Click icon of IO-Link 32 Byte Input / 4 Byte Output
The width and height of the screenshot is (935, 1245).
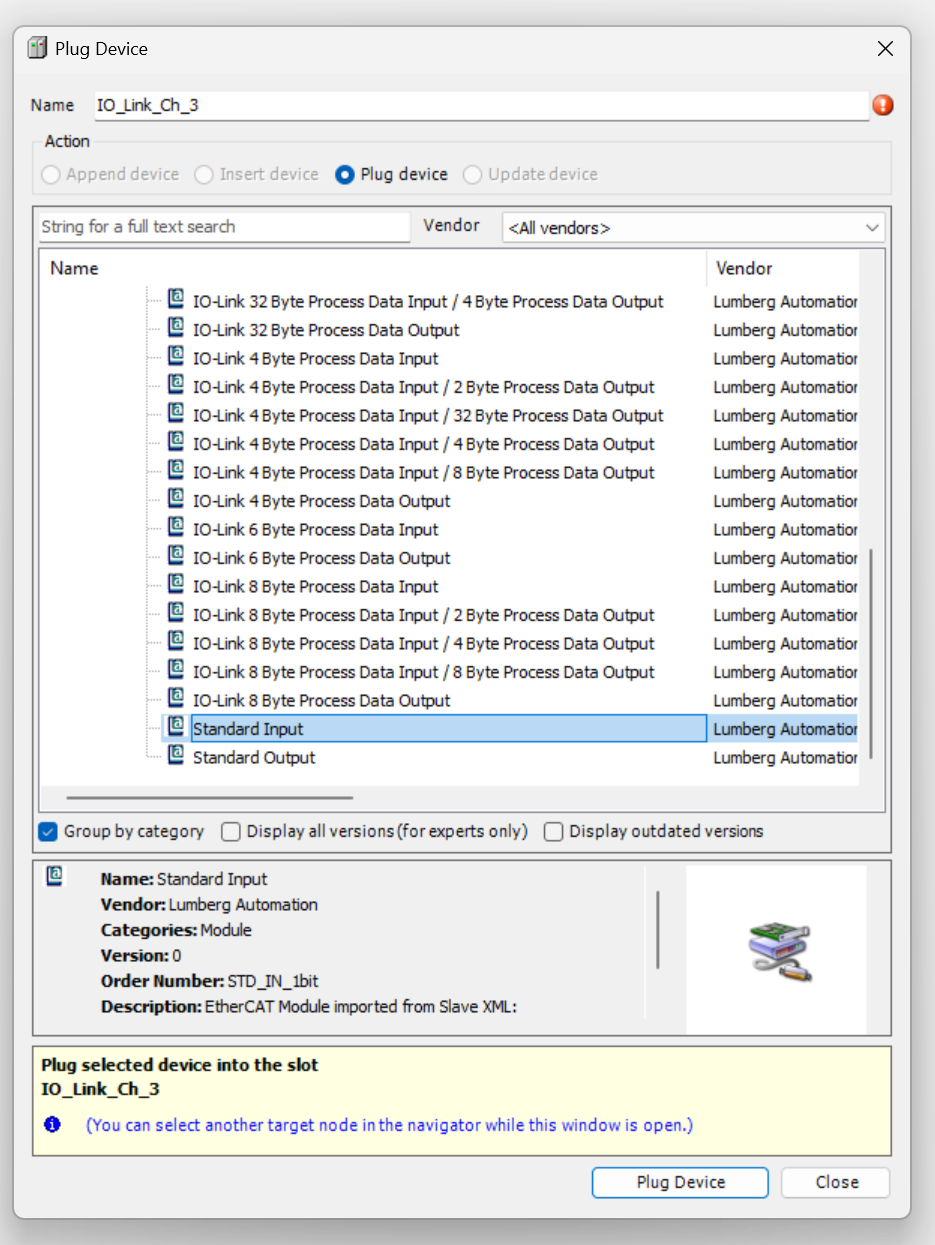pyautogui.click(x=176, y=298)
